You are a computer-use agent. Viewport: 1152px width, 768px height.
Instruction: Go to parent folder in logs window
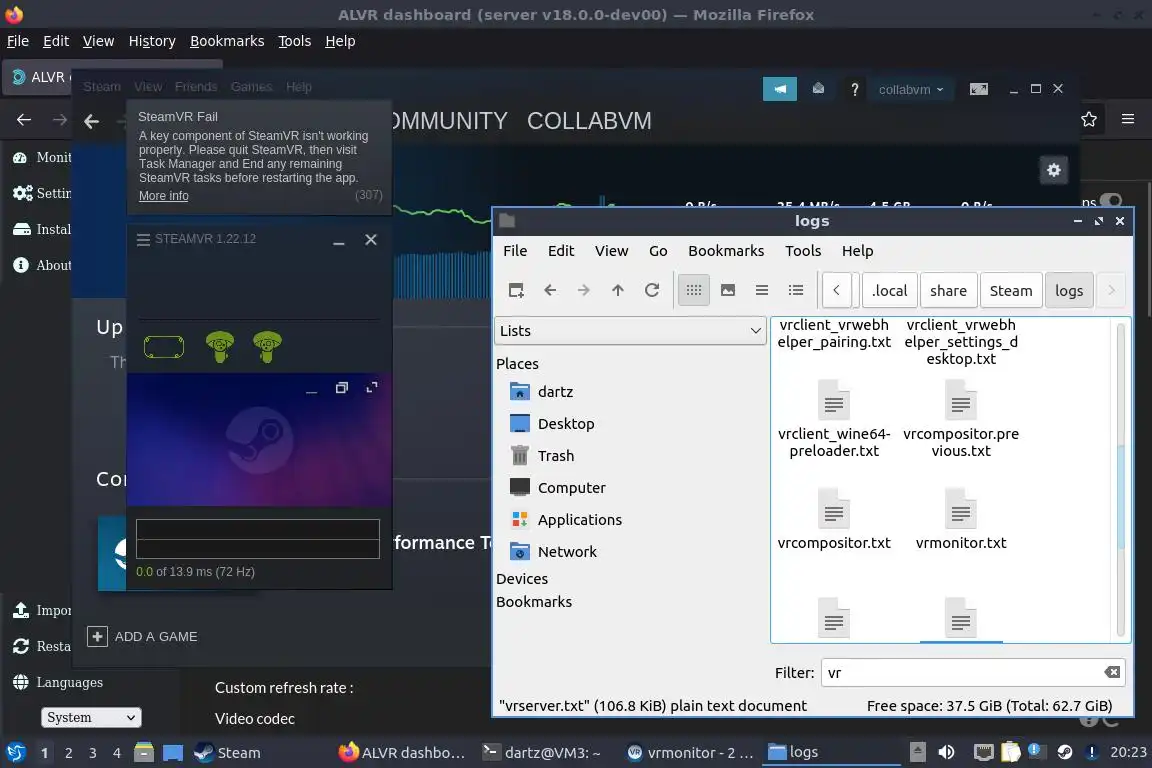(x=618, y=290)
